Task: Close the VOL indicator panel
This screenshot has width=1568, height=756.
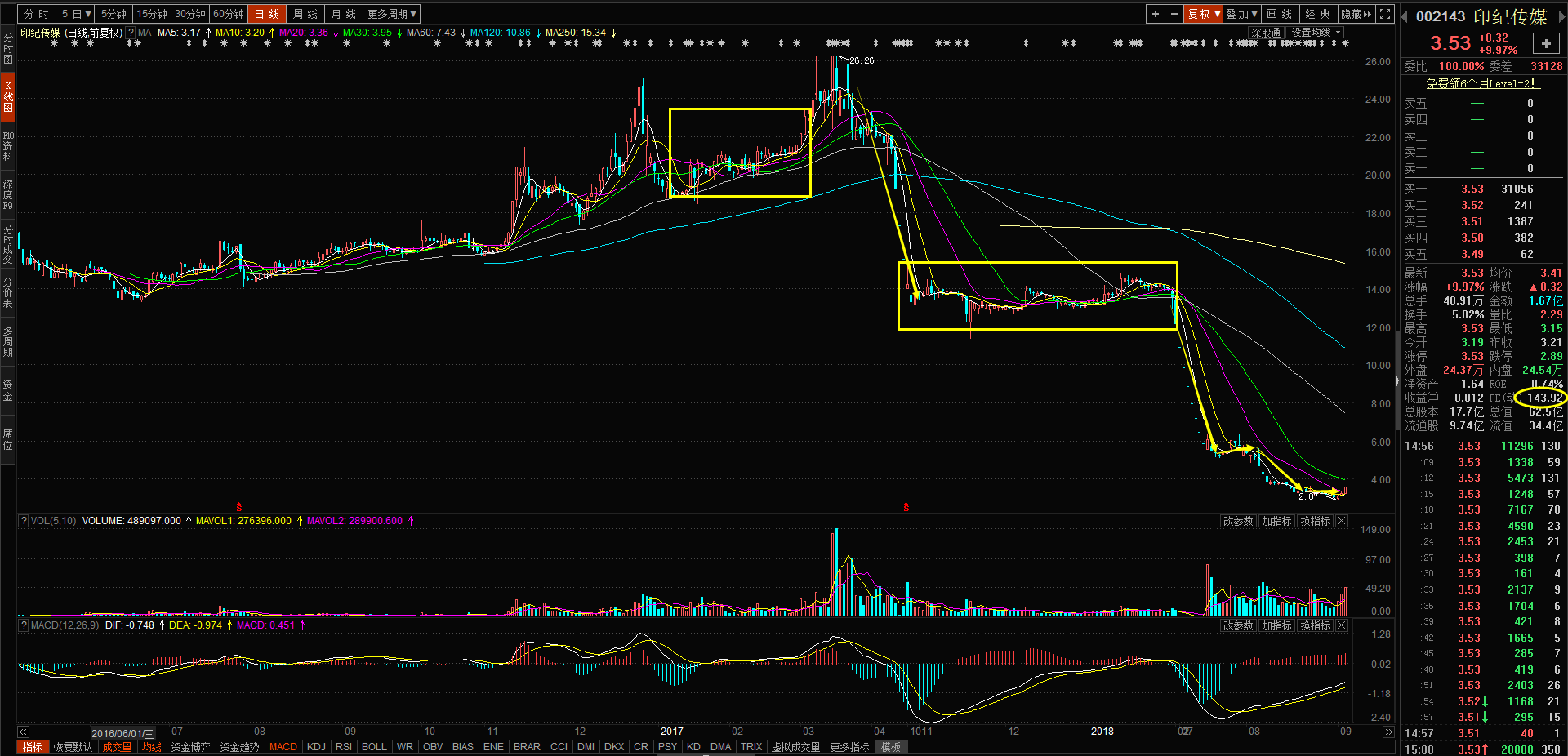Action: pos(1341,521)
